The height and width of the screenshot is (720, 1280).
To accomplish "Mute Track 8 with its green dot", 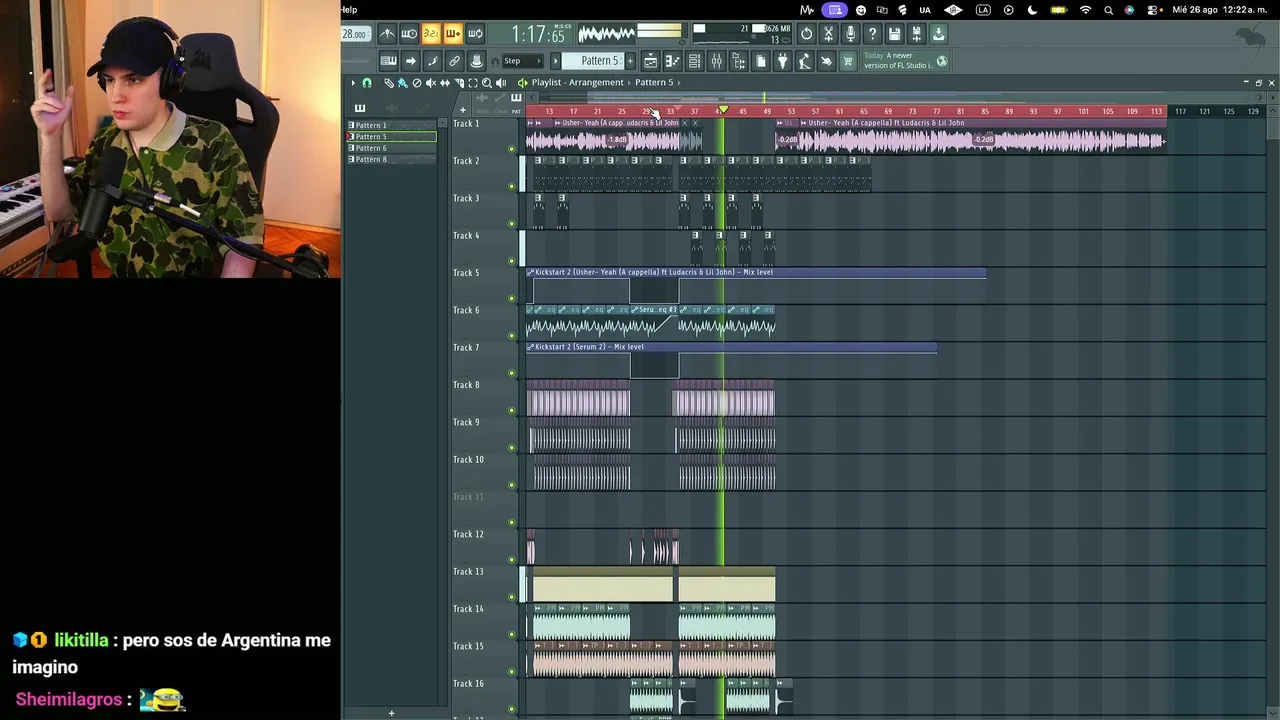I will [512, 410].
